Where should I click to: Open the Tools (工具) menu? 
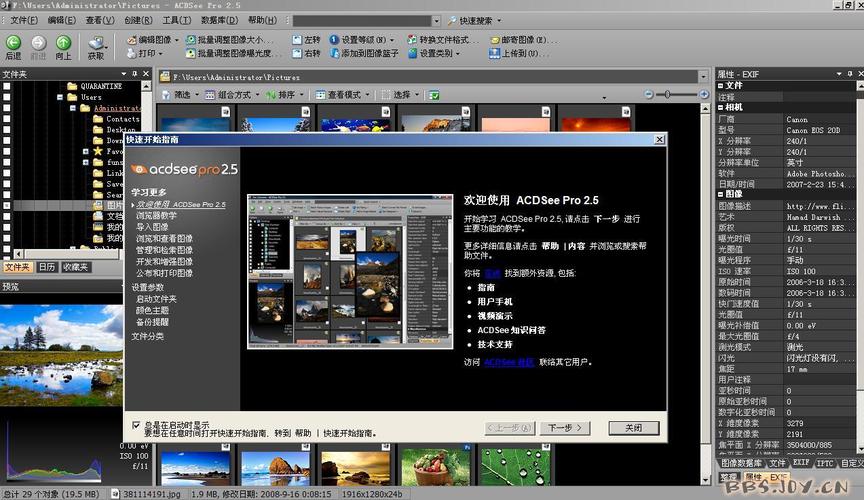tap(176, 20)
